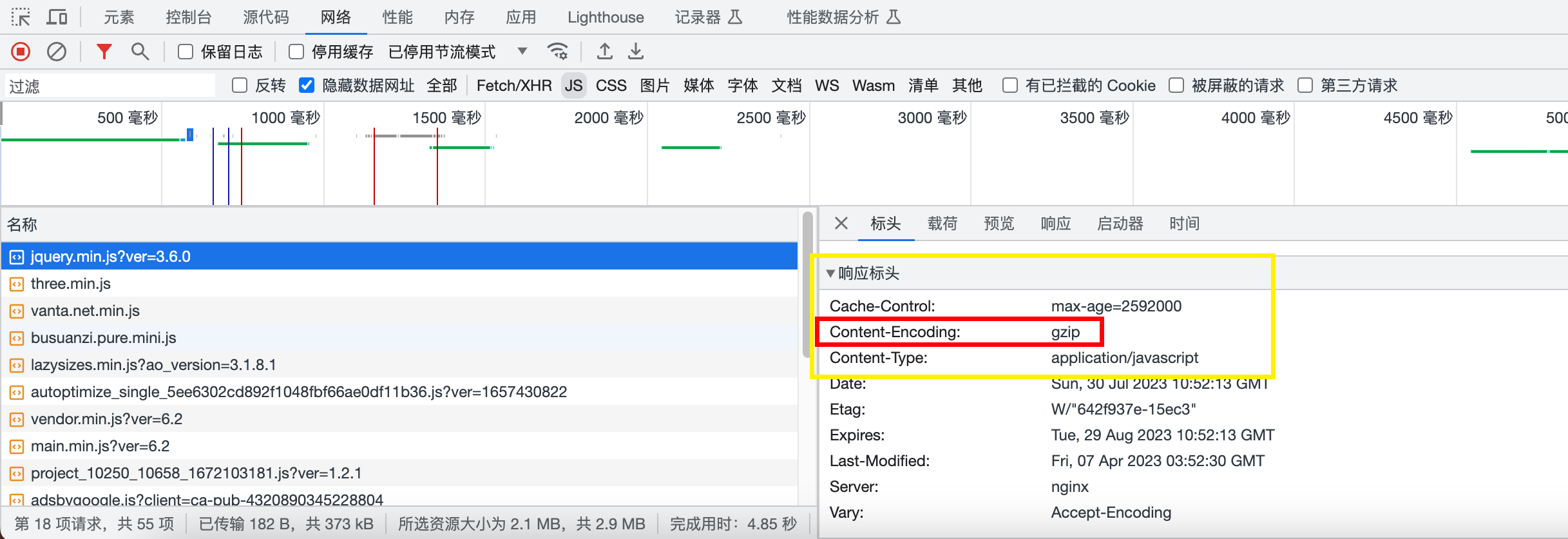Toggle the device toolbar icon
1568x539 pixels.
57,17
